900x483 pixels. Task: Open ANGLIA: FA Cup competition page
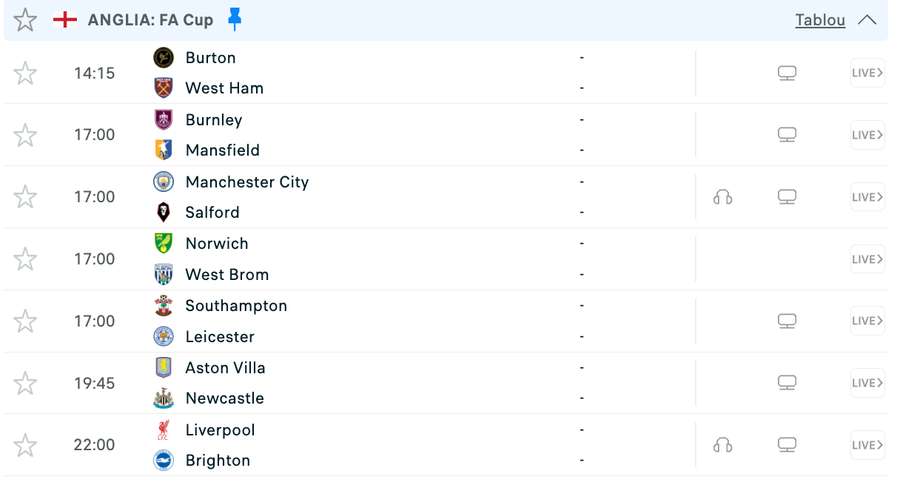(150, 20)
